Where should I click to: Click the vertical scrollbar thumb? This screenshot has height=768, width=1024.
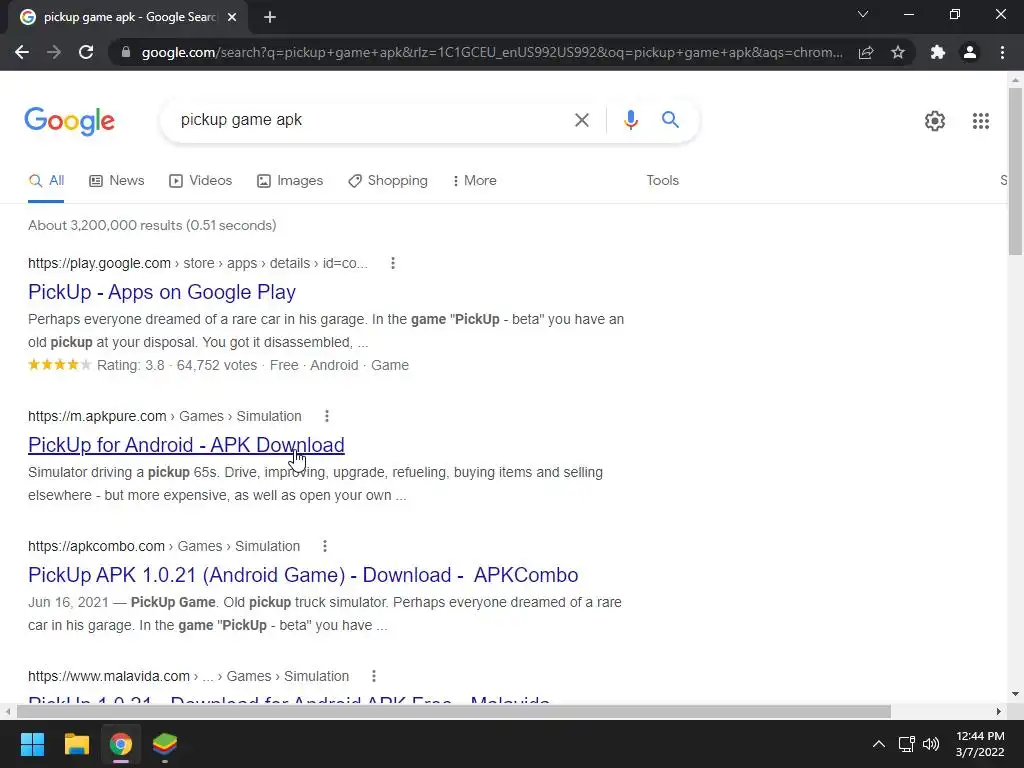(1015, 171)
